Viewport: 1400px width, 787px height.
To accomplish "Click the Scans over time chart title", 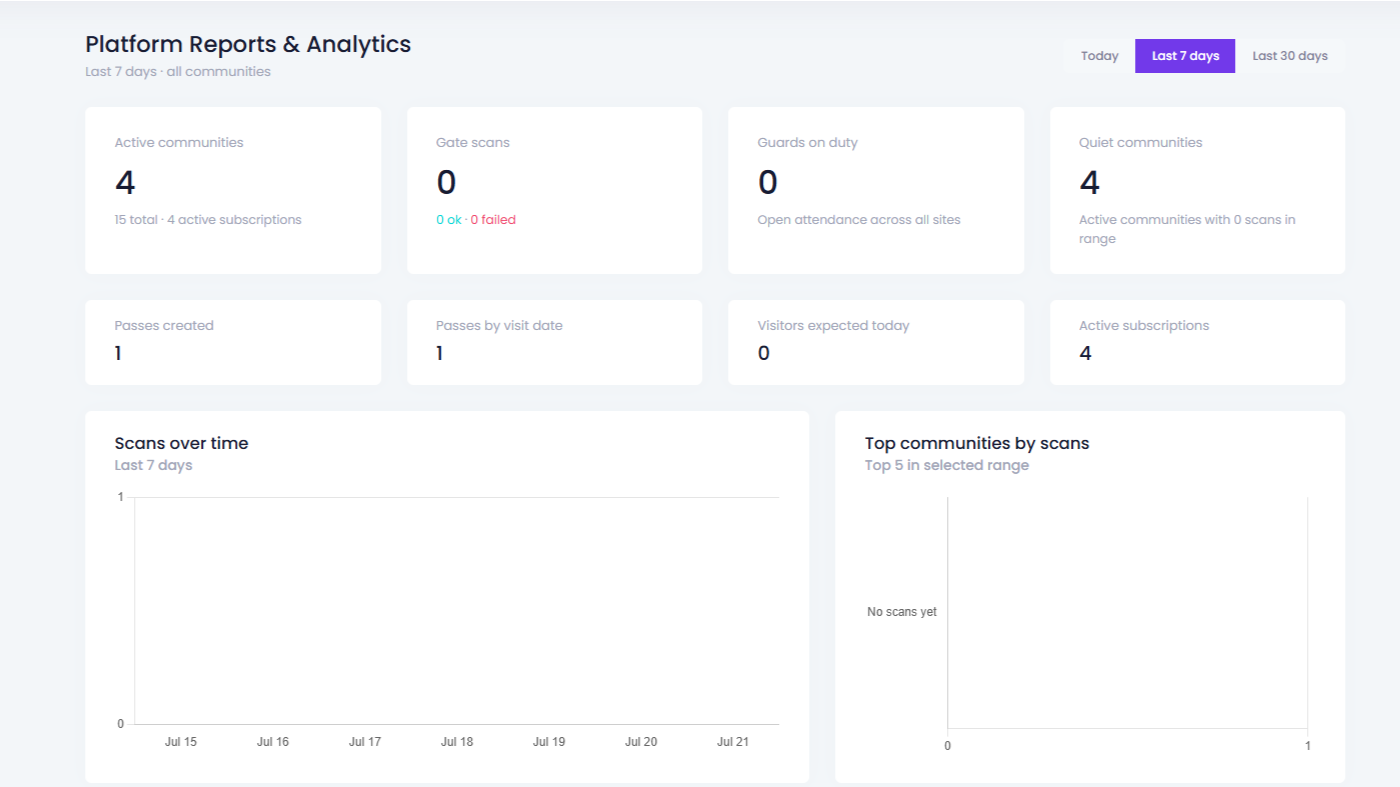I will pos(181,443).
